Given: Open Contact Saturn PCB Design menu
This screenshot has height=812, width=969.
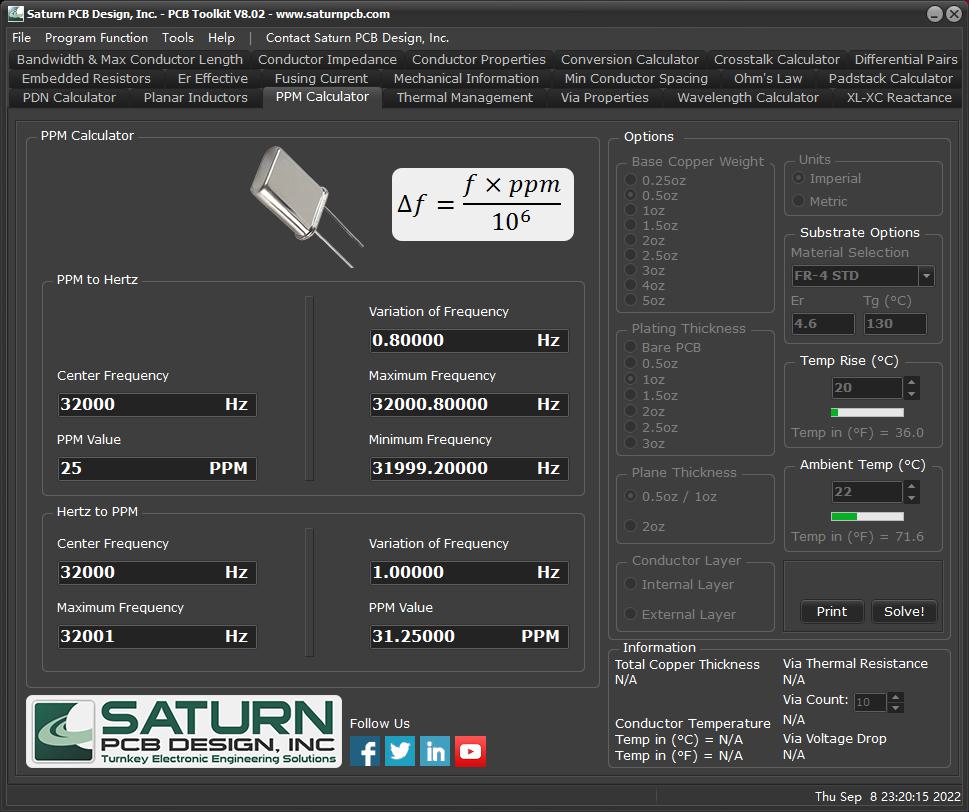Looking at the screenshot, I should tap(357, 38).
